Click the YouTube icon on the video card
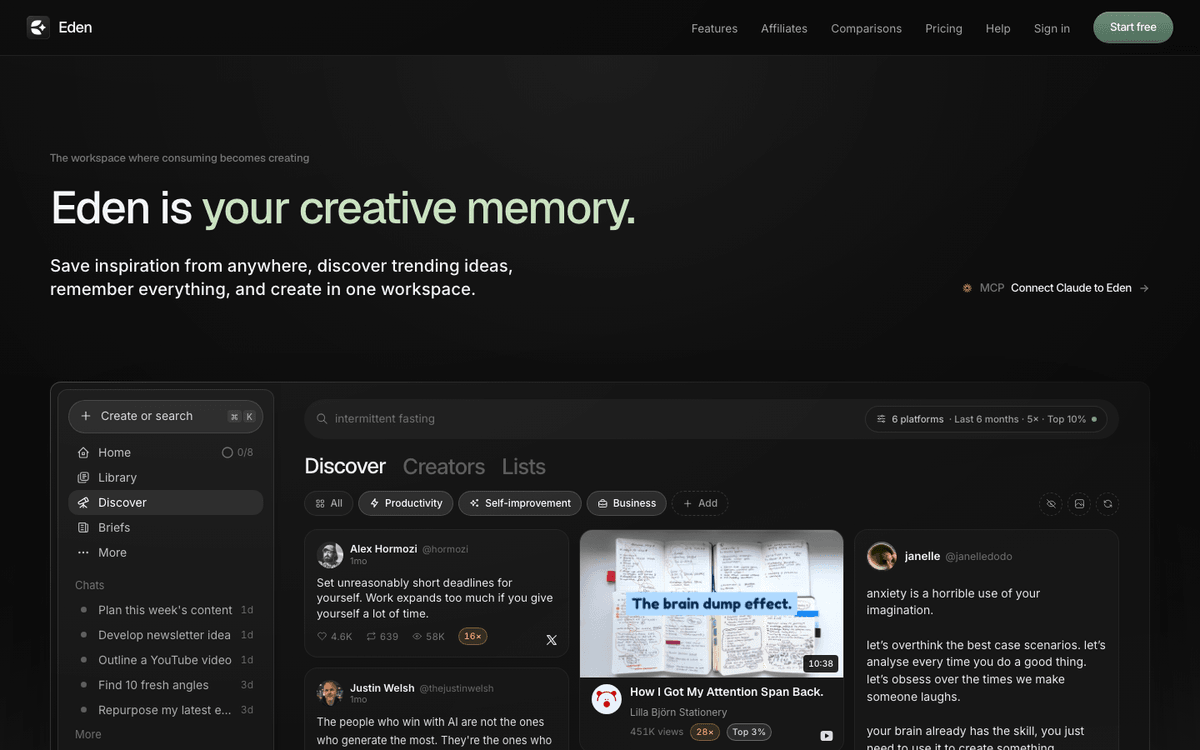The width and height of the screenshot is (1200, 750). point(826,736)
